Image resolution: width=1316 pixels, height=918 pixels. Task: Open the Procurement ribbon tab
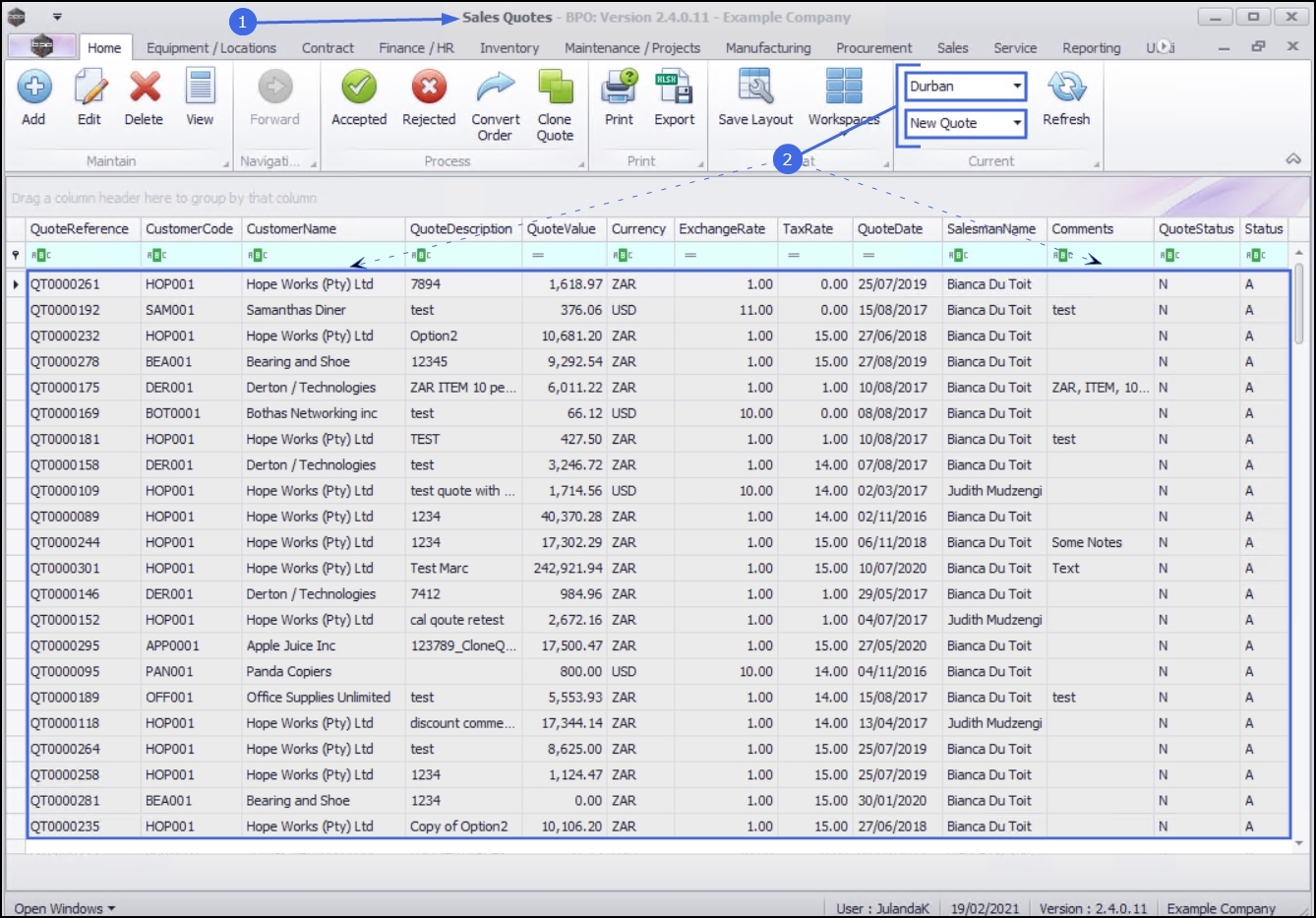point(873,48)
